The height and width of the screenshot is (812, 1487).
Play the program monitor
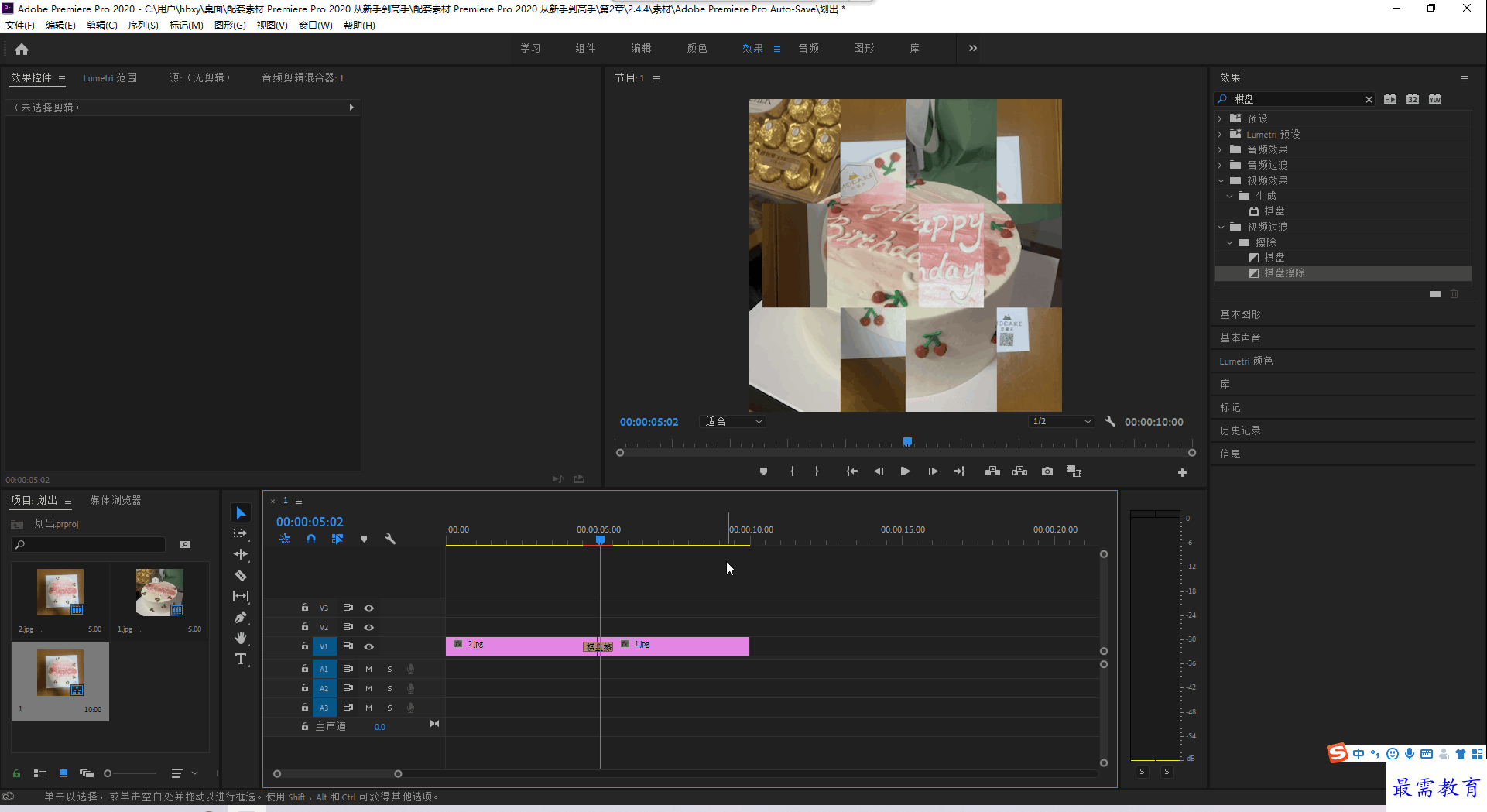[x=905, y=471]
